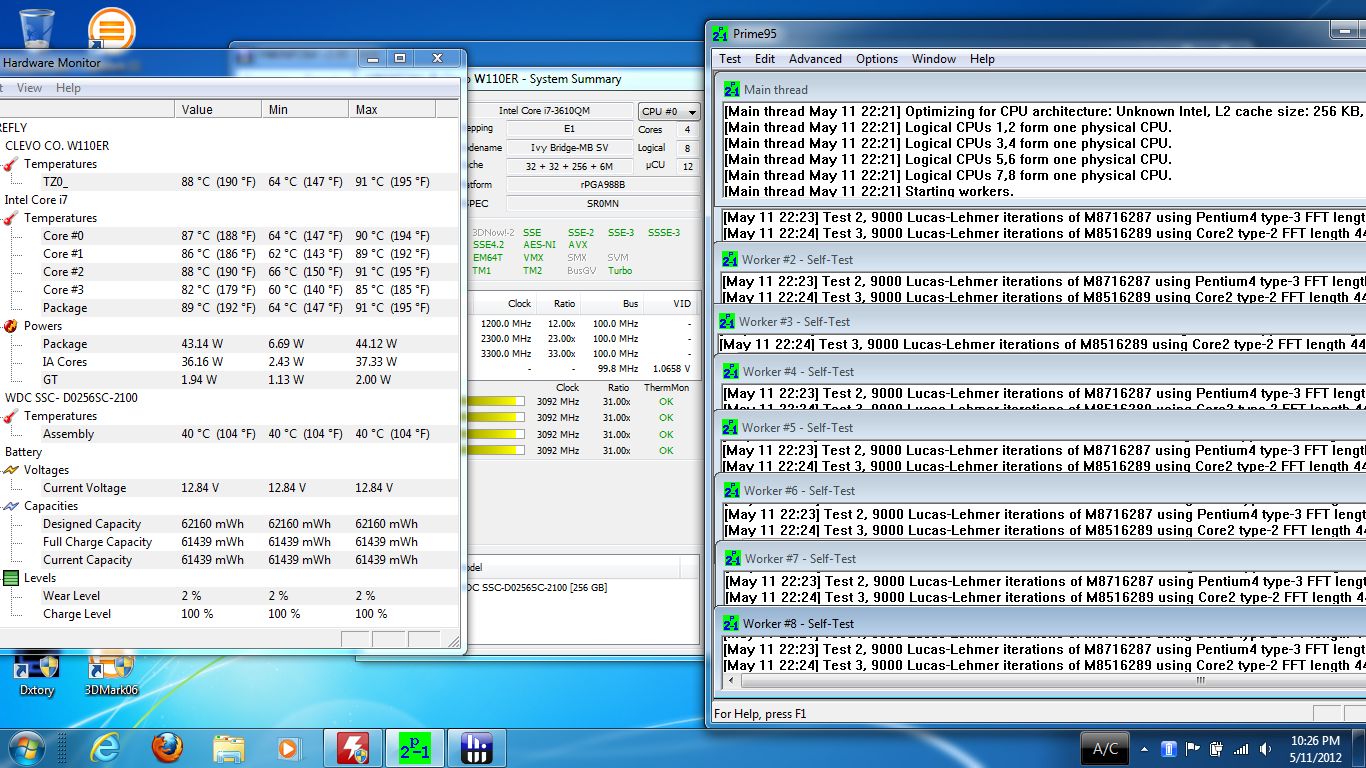This screenshot has width=1366, height=768.
Task: Open the Test menu in Prime95
Action: (730, 59)
